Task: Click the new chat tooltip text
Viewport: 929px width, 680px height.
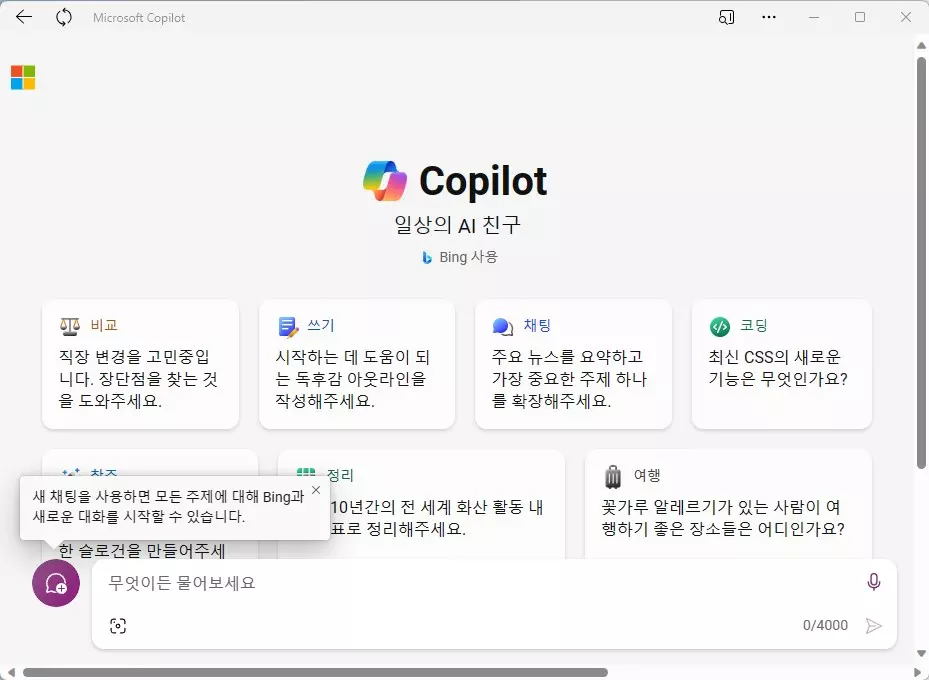Action: click(168, 506)
